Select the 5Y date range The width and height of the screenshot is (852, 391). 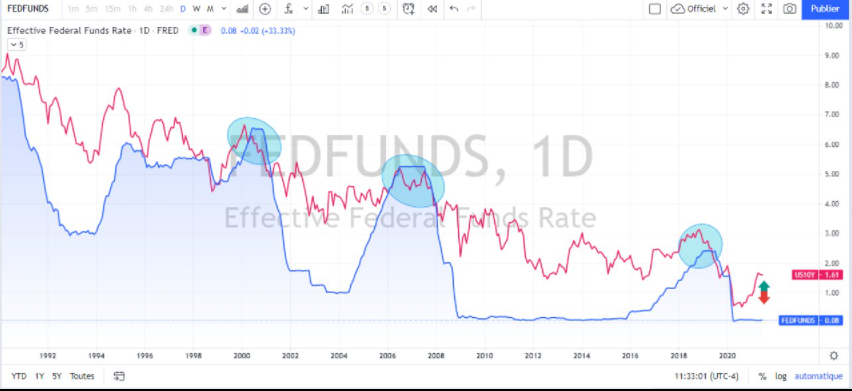click(x=57, y=376)
